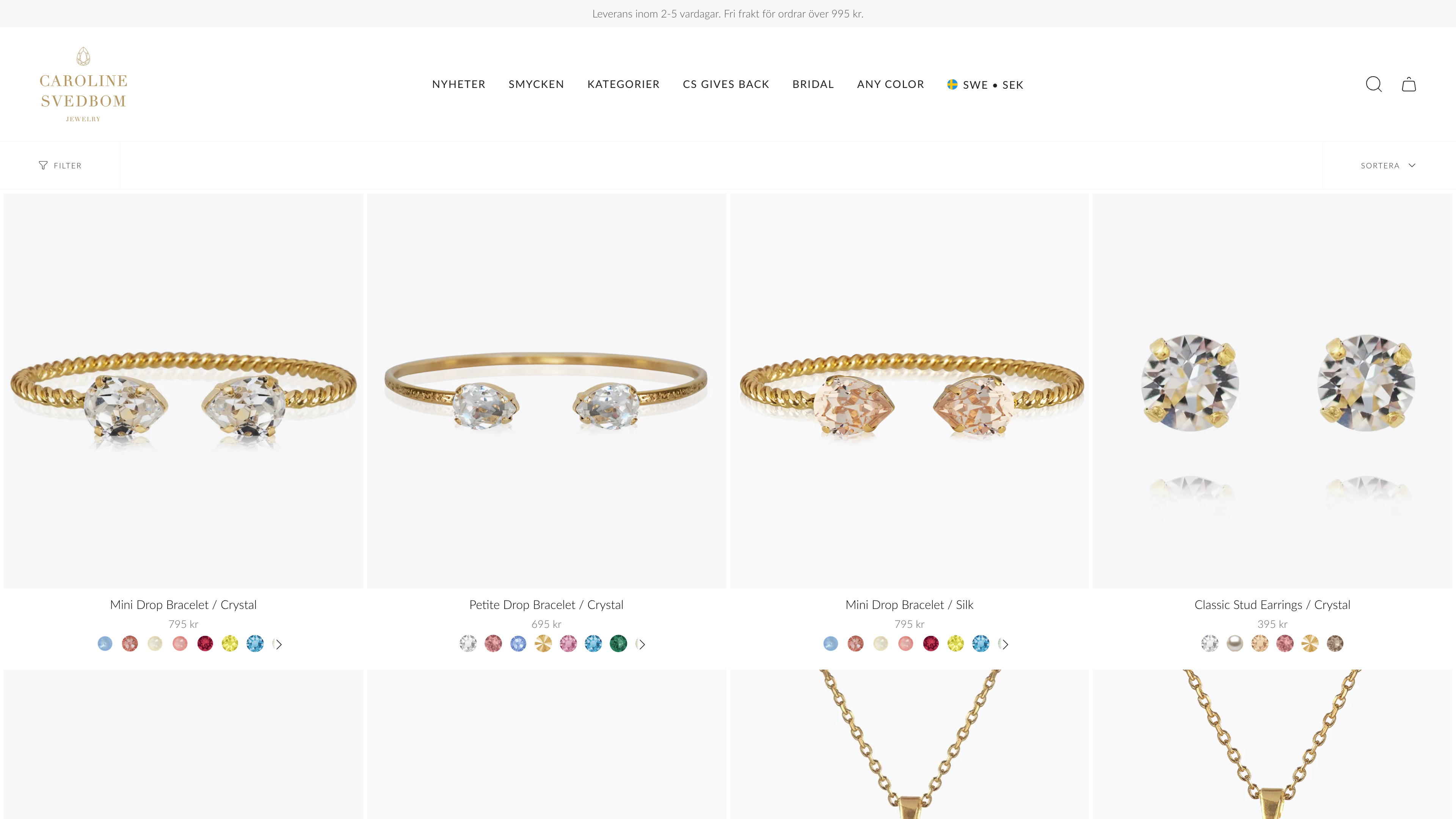Show more colors for Mini Drop Bracelet Silk
This screenshot has width=1456, height=819.
coord(1005,644)
